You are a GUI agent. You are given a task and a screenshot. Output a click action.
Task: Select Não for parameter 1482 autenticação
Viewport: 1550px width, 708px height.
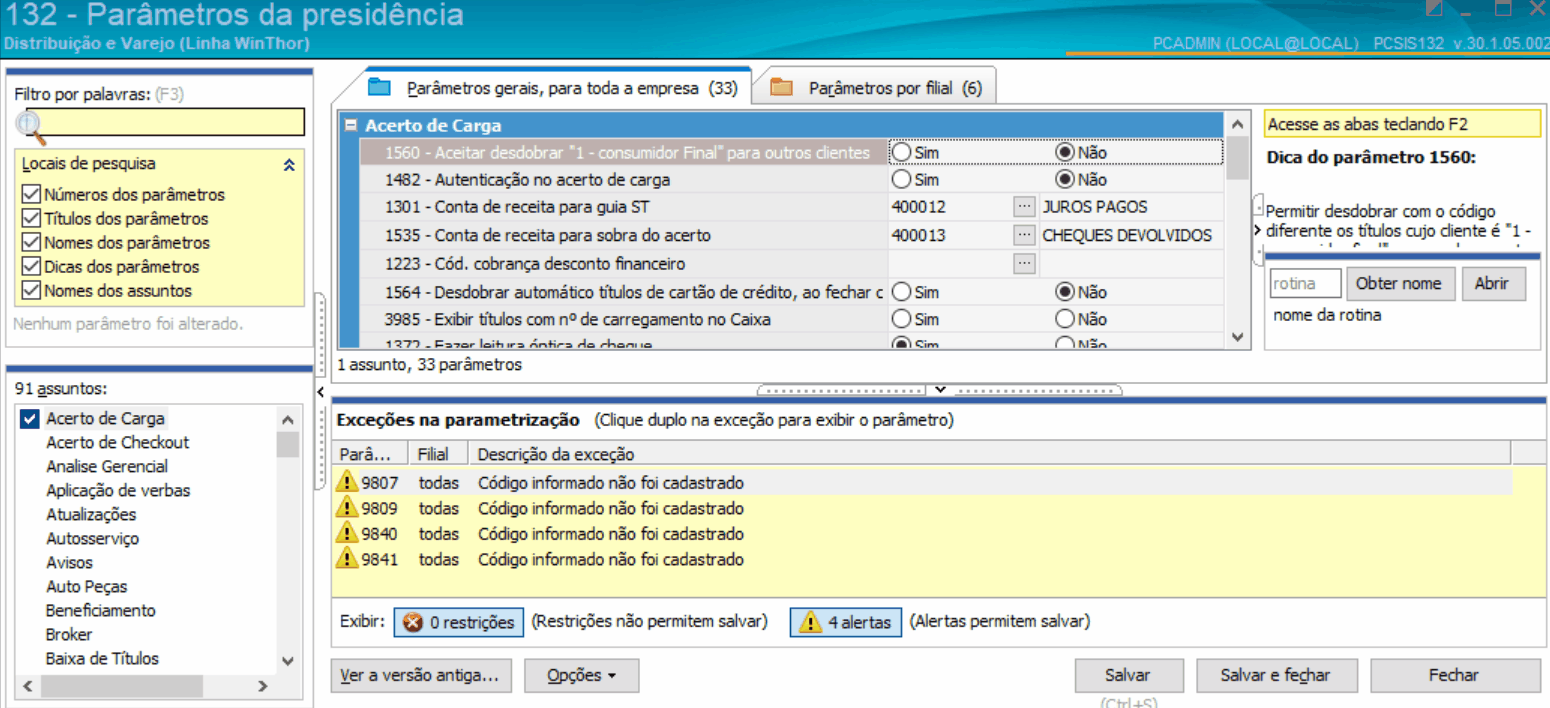(1065, 180)
